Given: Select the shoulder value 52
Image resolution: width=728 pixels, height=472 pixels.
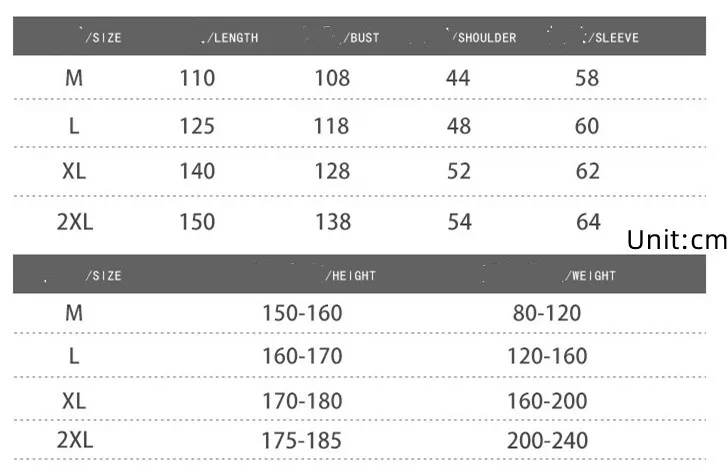Looking at the screenshot, I should click(x=459, y=172).
